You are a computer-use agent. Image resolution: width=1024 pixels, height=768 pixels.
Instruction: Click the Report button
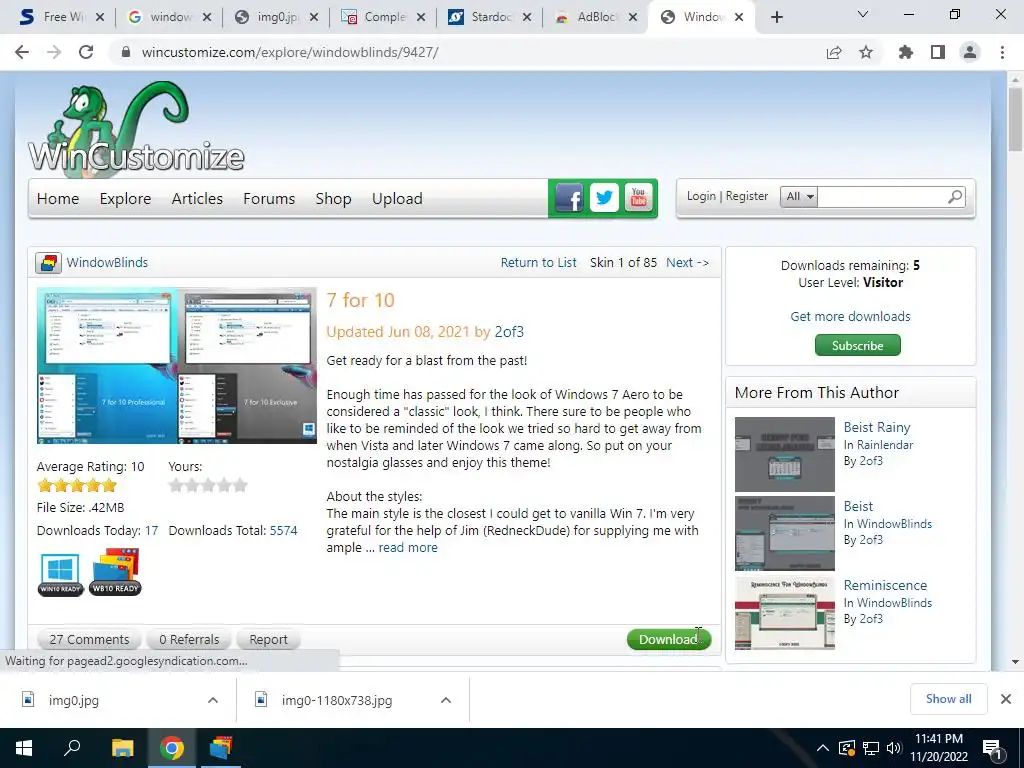(268, 639)
